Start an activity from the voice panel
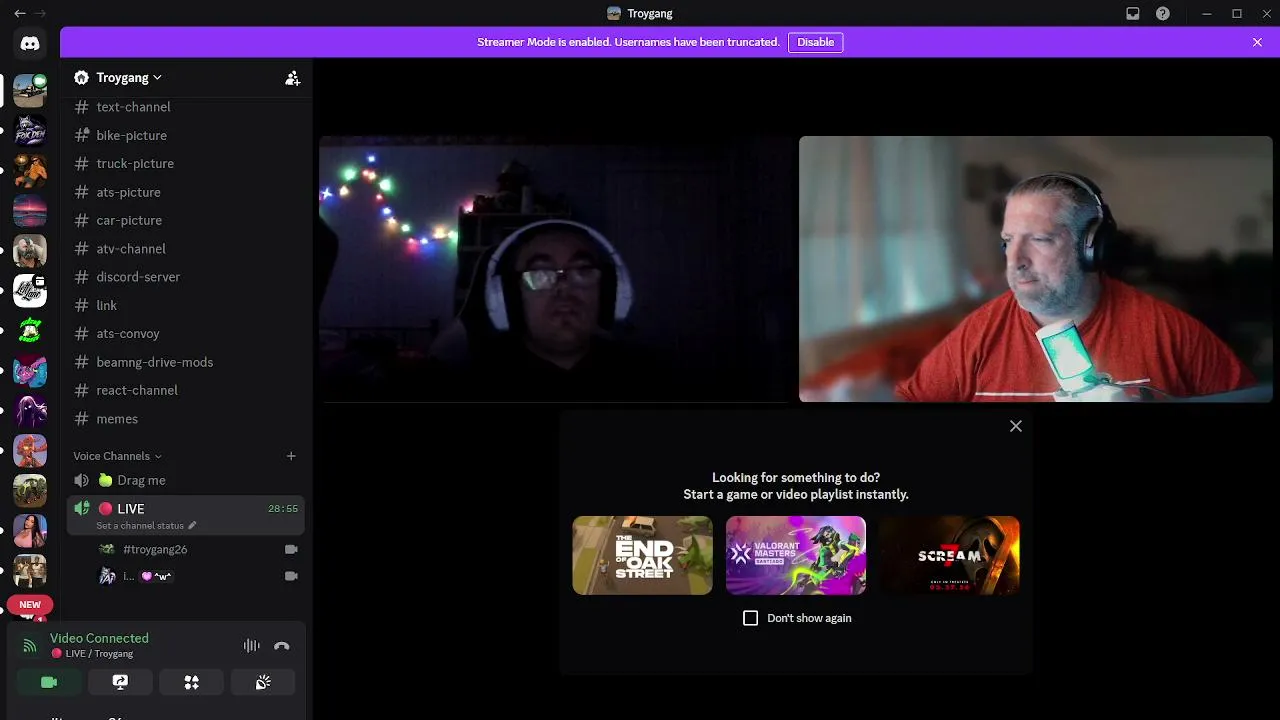Screen dimensions: 1280x720 tap(191, 682)
